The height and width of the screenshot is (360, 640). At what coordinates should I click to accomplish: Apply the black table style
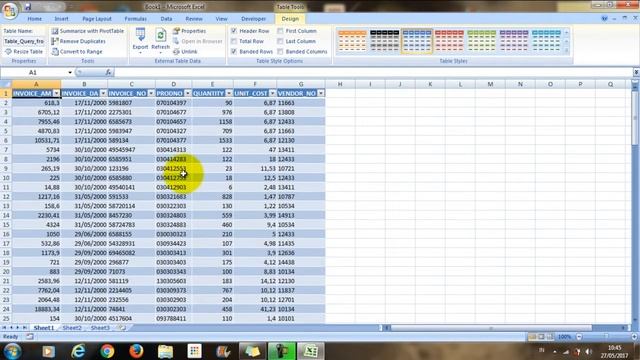(x=384, y=41)
